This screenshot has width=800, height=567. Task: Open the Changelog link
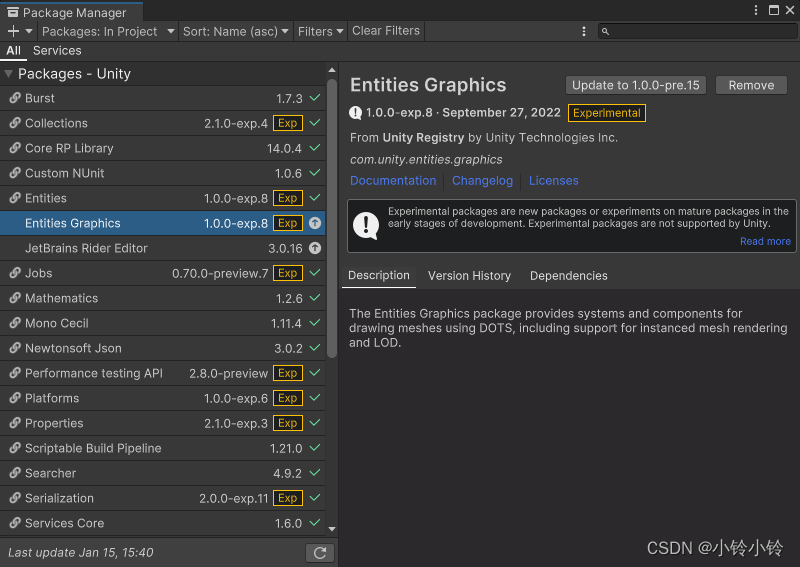click(482, 181)
